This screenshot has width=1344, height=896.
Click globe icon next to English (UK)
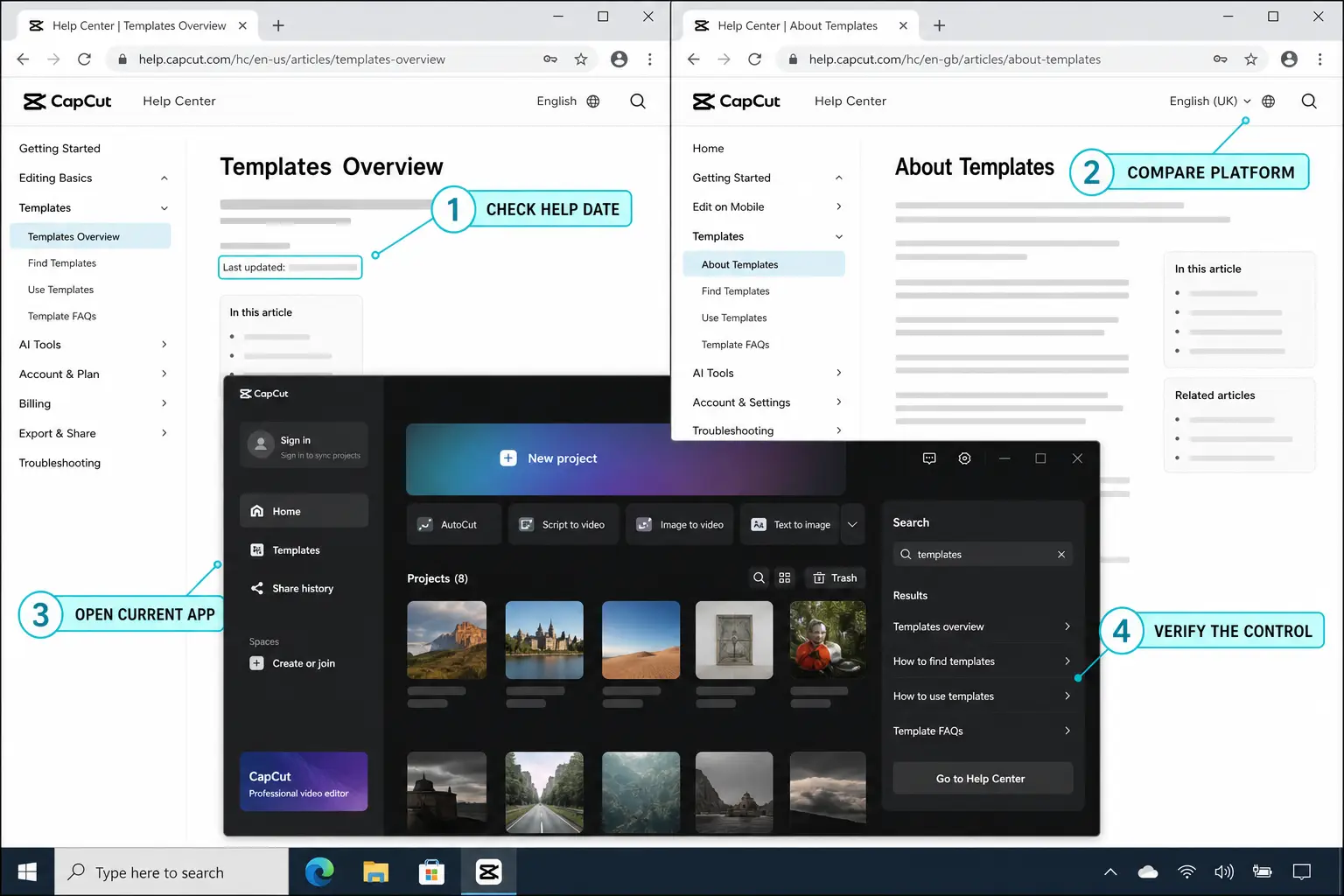click(1269, 101)
